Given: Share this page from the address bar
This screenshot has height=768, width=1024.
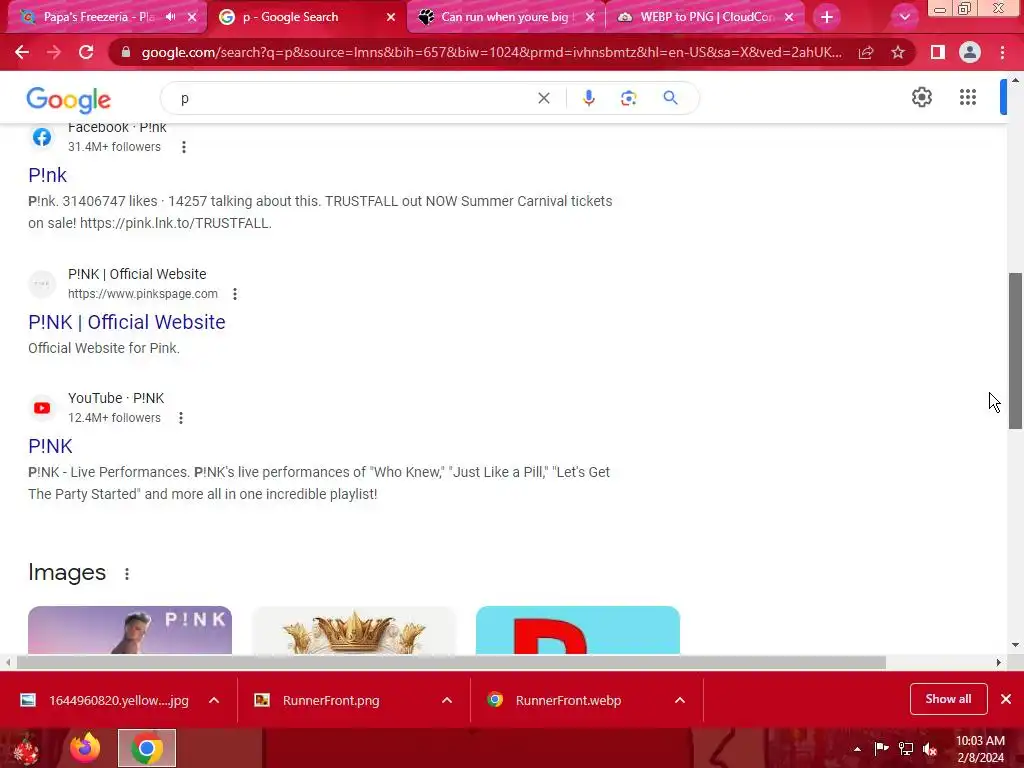Looking at the screenshot, I should click(866, 52).
